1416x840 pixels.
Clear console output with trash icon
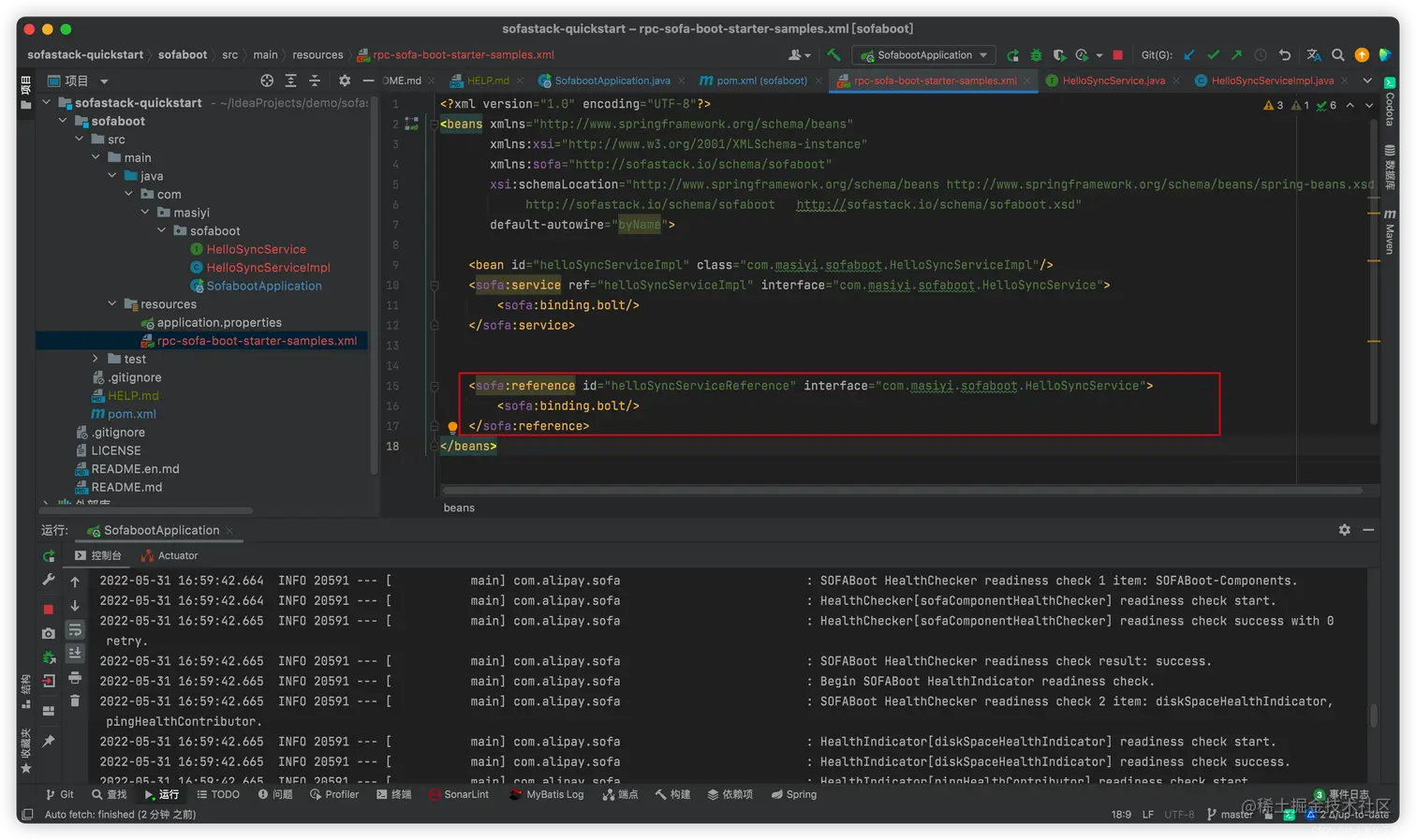pyautogui.click(x=75, y=700)
